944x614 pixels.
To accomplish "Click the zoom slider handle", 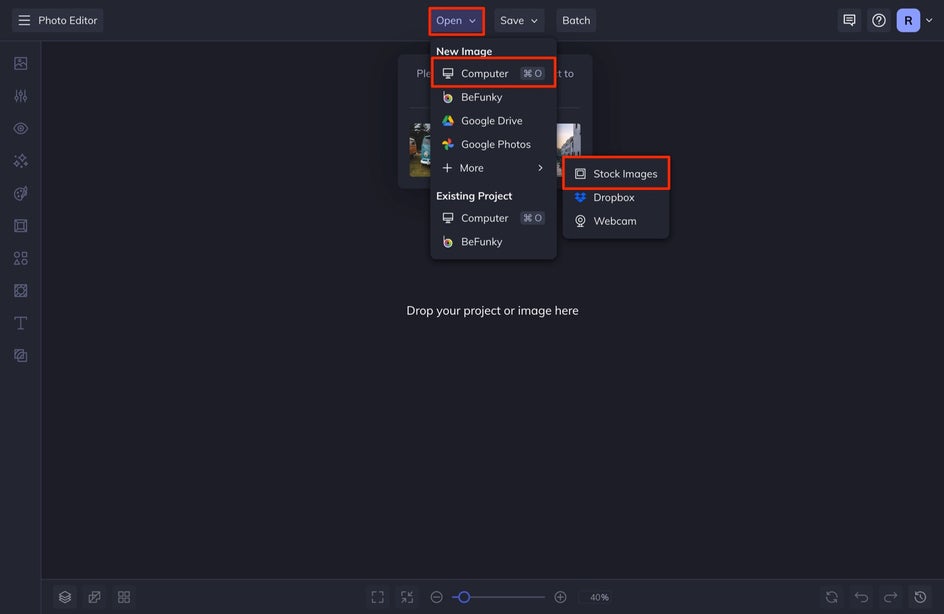I will pos(464,597).
